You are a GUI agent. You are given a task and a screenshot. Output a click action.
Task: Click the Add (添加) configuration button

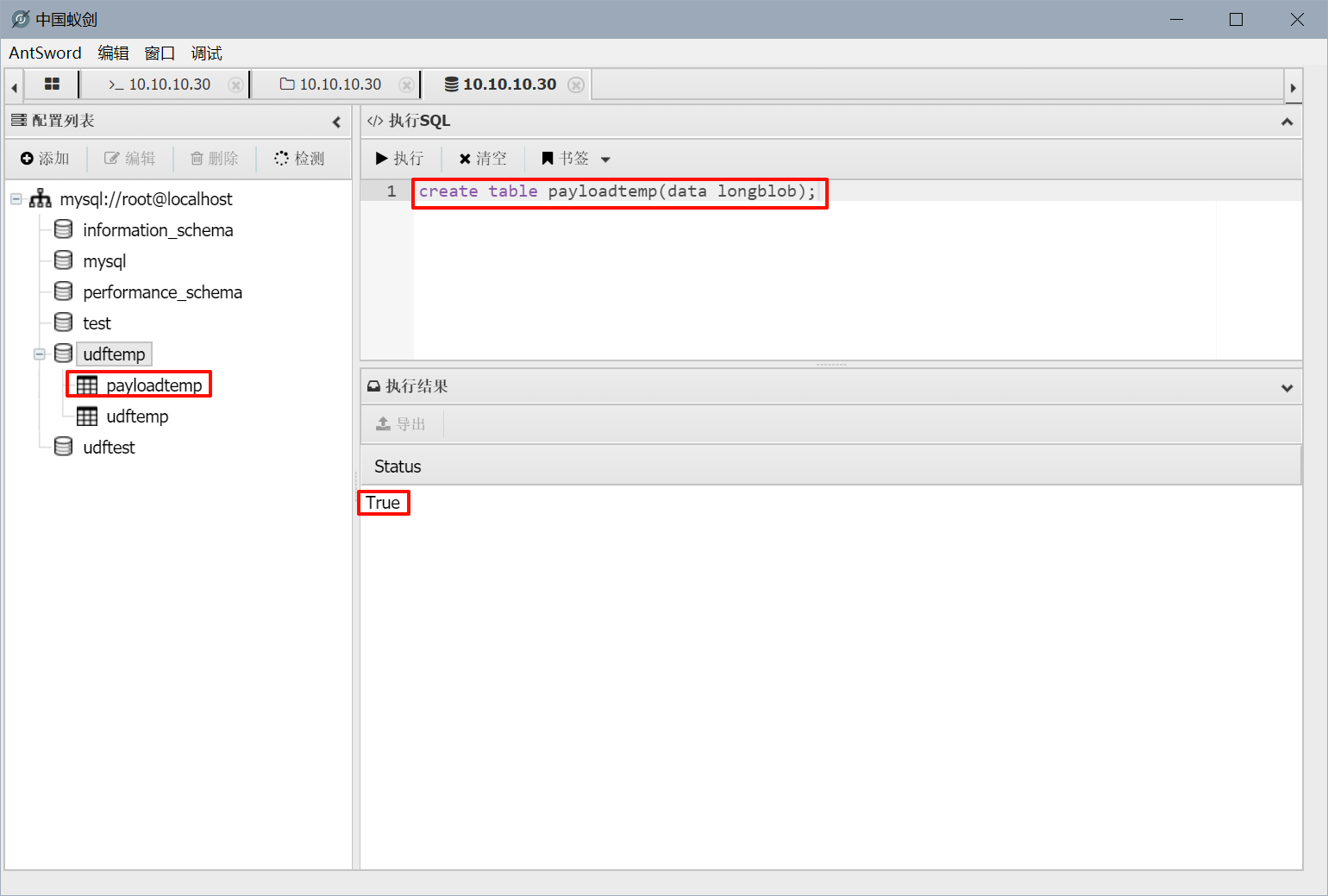coord(45,159)
